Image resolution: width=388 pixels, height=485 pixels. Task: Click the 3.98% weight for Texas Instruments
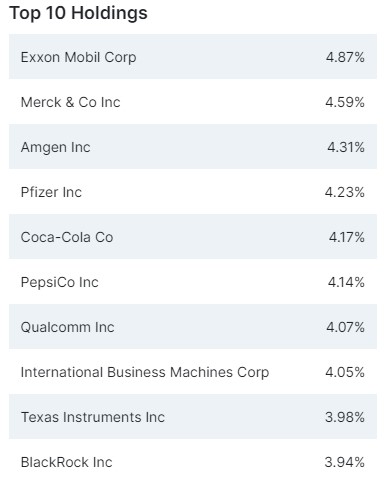[x=345, y=417]
